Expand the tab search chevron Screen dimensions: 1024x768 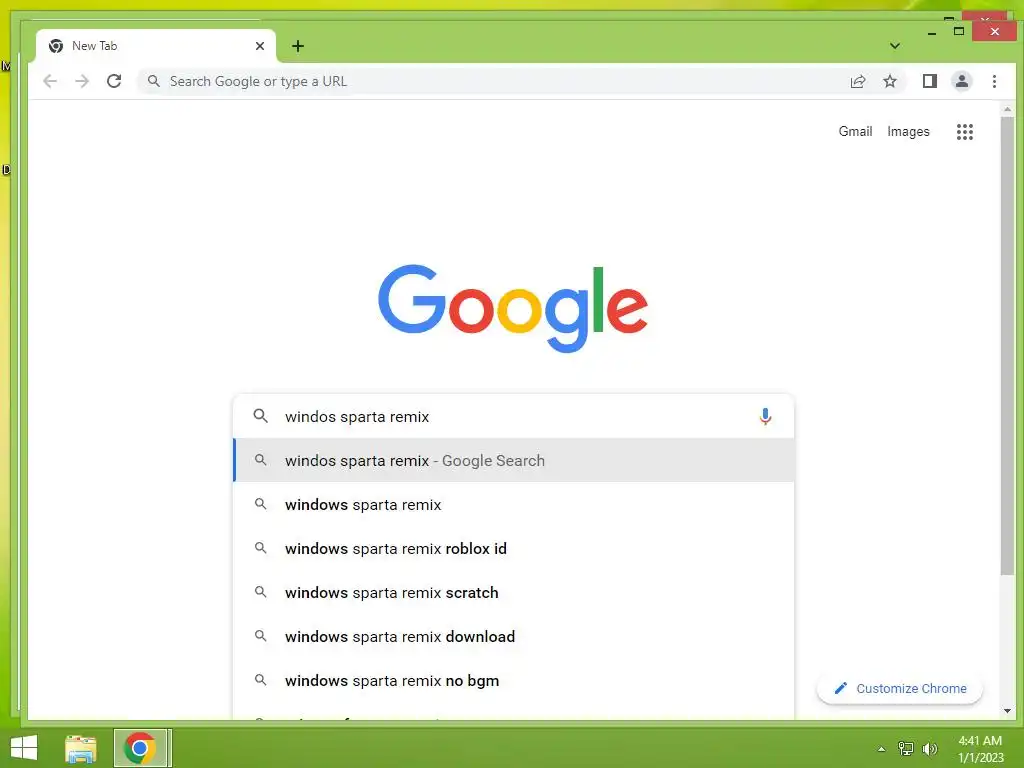point(895,46)
